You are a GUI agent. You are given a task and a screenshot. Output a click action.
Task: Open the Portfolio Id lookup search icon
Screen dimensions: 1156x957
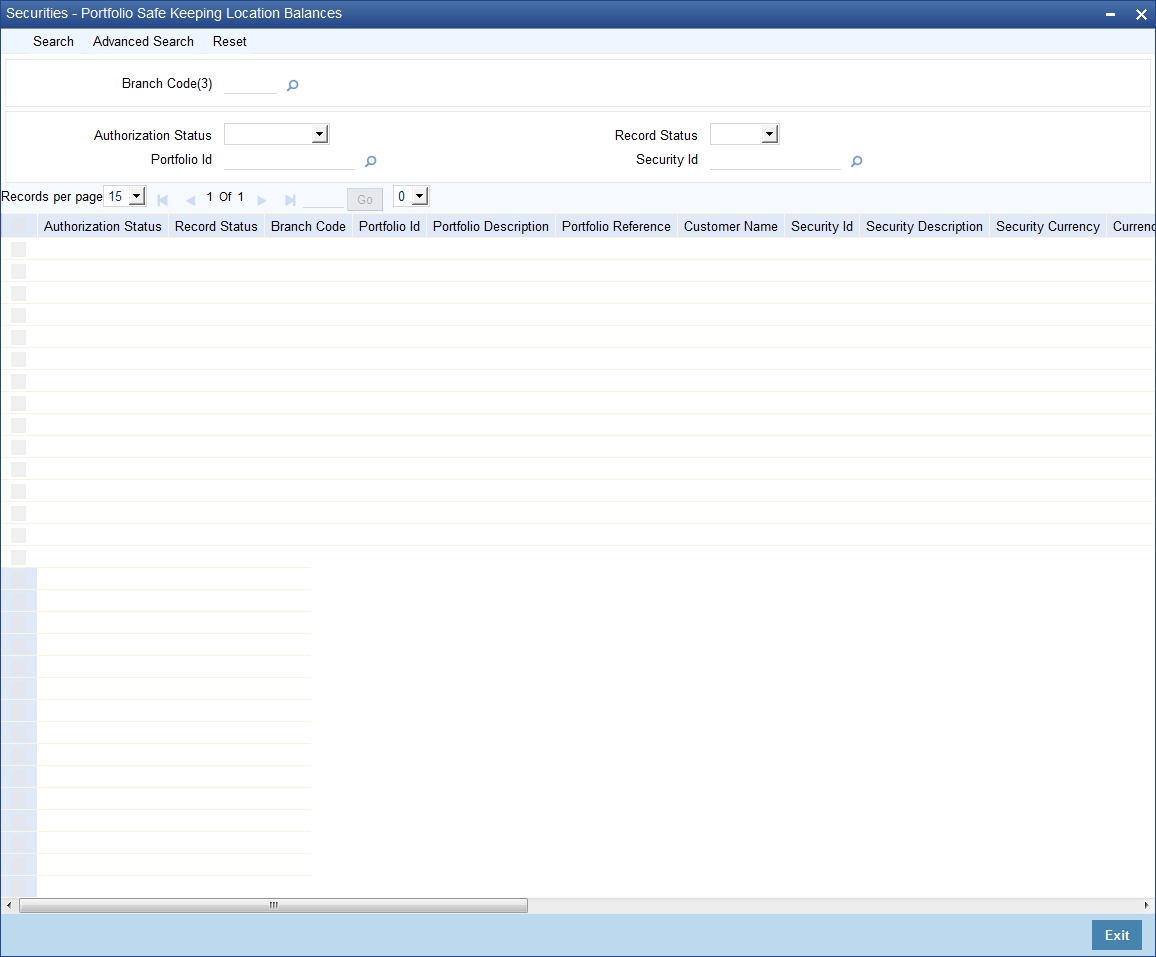[x=371, y=161]
